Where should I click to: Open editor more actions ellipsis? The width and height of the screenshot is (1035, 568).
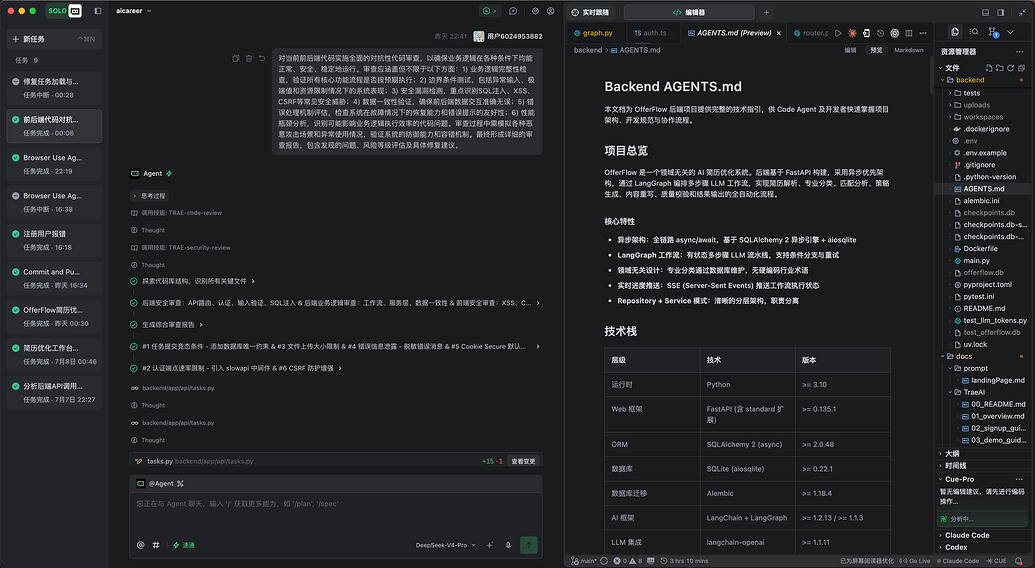coord(923,33)
